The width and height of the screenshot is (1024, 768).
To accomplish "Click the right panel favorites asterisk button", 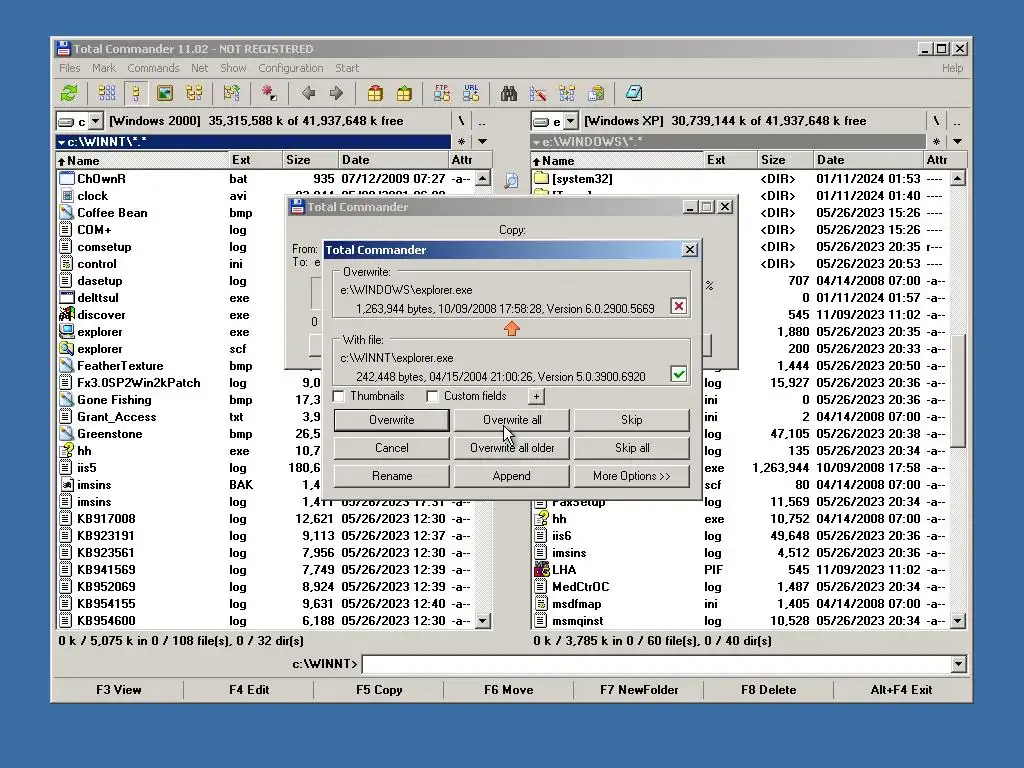I will pyautogui.click(x=936, y=142).
